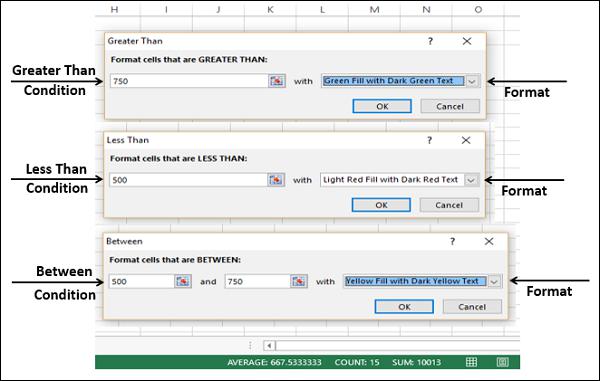Select the Greater Than value field containing 750

pos(189,81)
